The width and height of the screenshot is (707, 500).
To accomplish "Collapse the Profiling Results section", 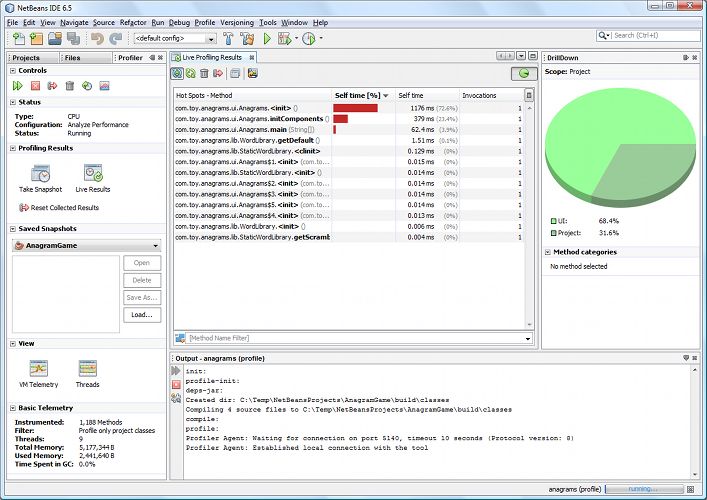I will (x=13, y=148).
